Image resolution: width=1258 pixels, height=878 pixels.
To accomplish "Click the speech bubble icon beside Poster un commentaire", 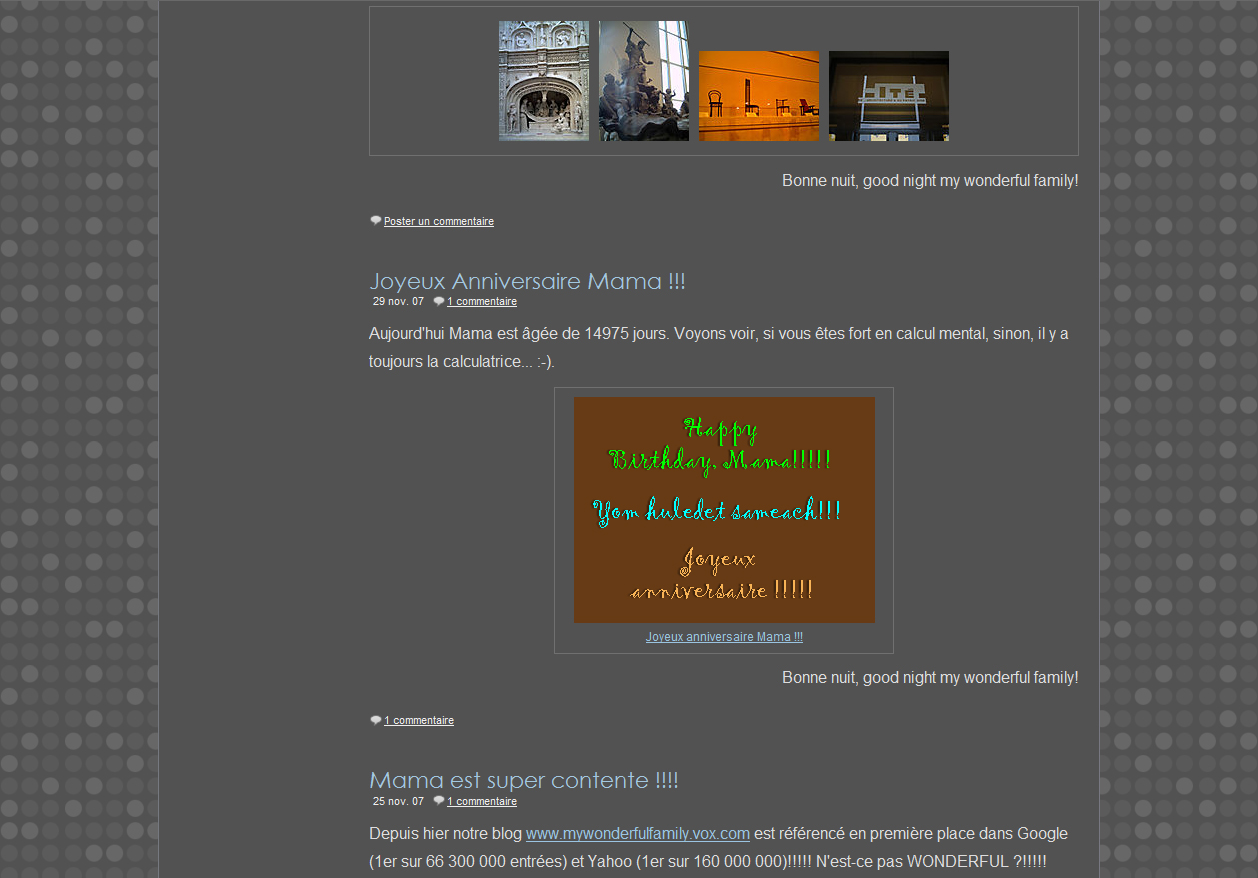I will pyautogui.click(x=375, y=221).
